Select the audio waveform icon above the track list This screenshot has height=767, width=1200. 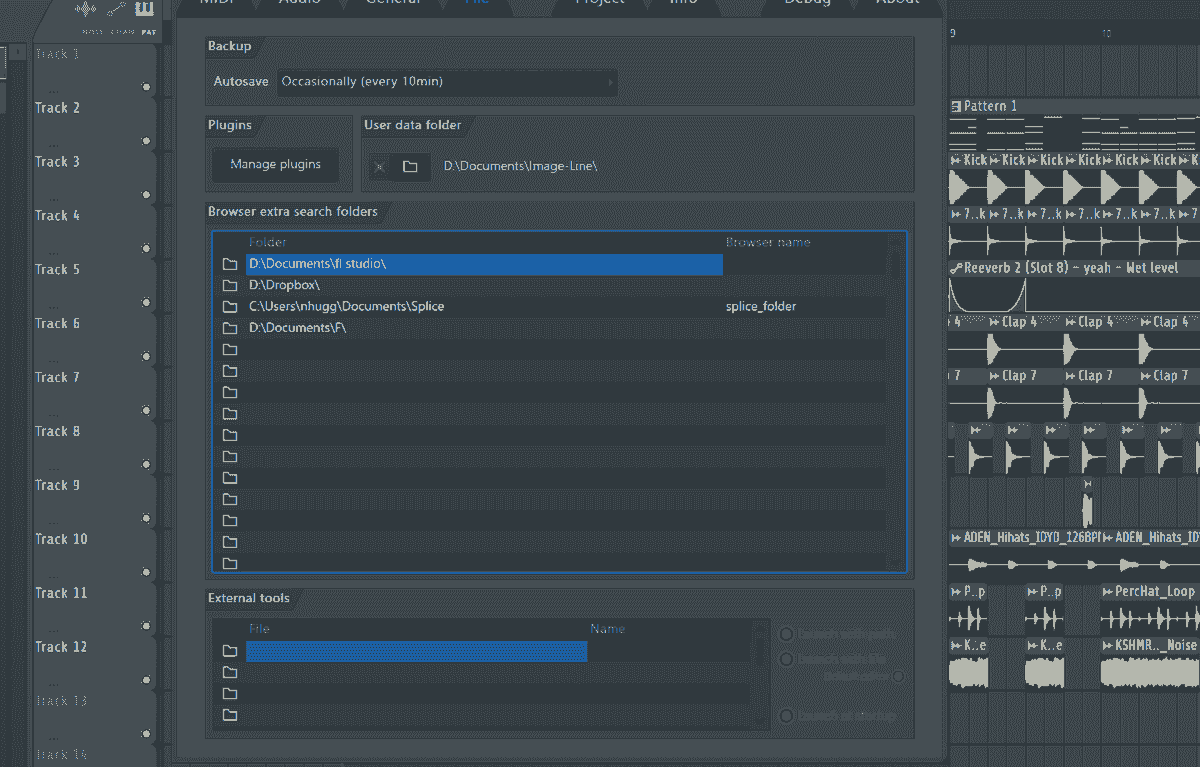coord(87,10)
